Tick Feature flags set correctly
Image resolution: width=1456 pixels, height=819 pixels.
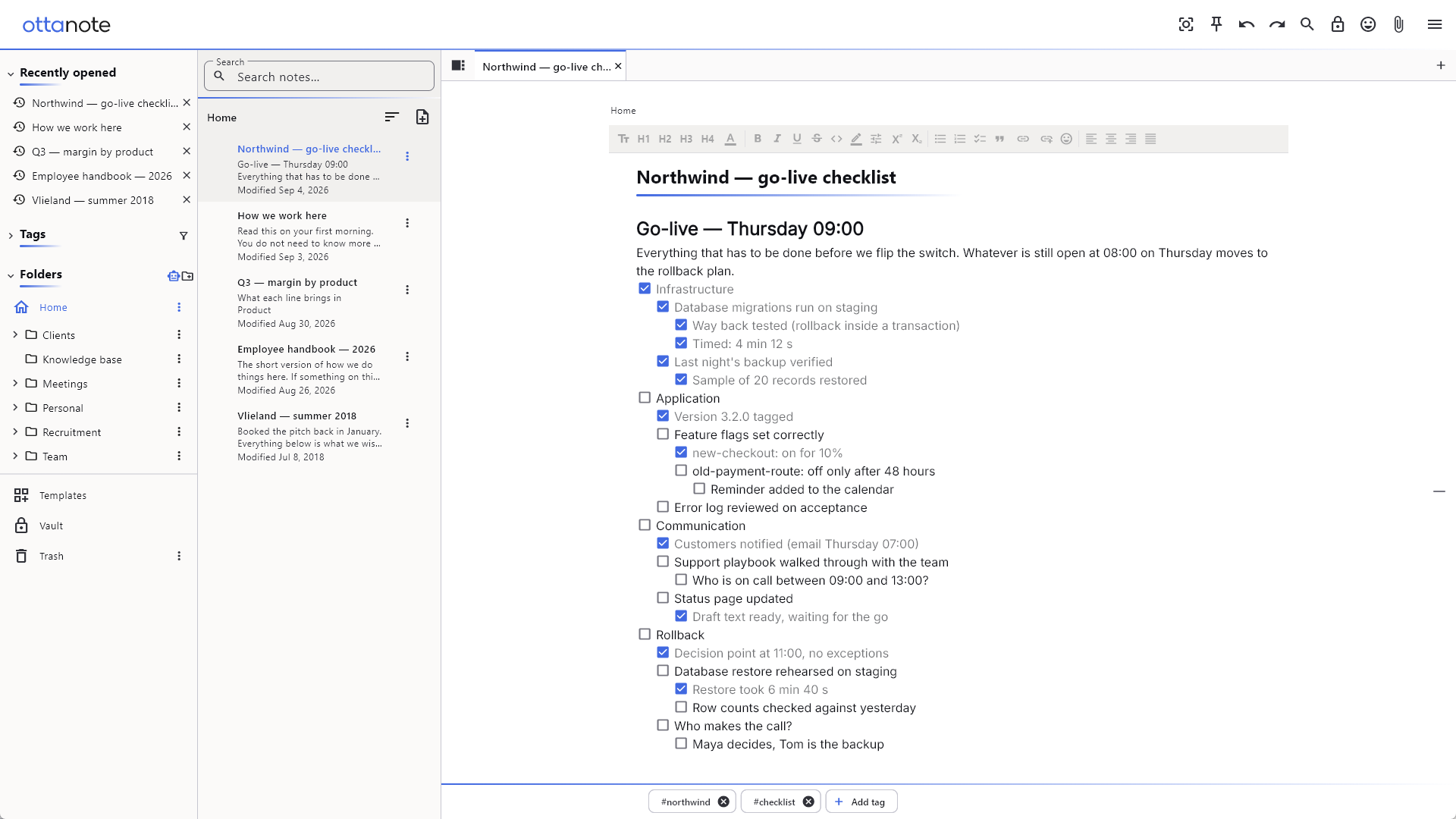663,434
